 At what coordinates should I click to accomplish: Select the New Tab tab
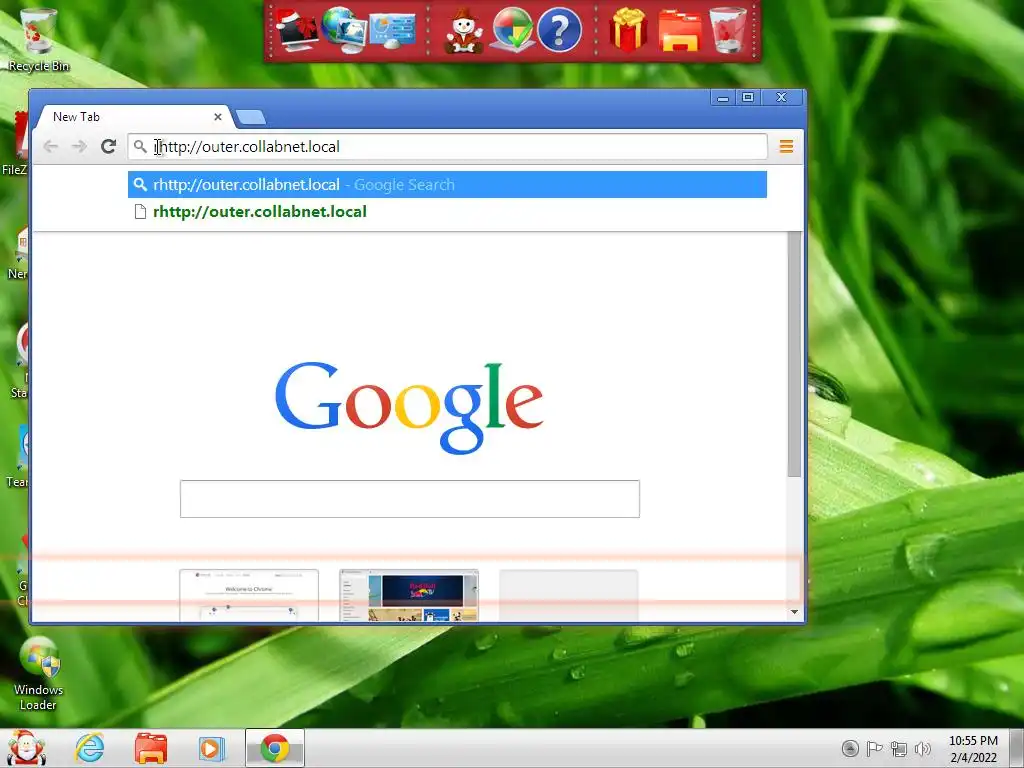[134, 117]
